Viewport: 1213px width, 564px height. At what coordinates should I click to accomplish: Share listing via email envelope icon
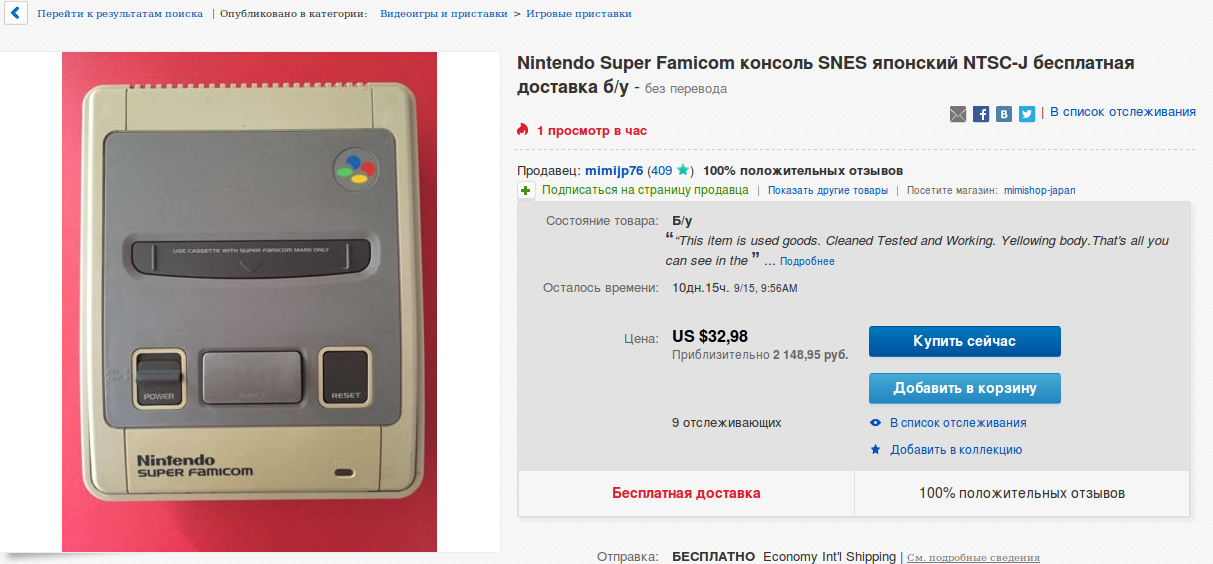pyautogui.click(x=958, y=114)
